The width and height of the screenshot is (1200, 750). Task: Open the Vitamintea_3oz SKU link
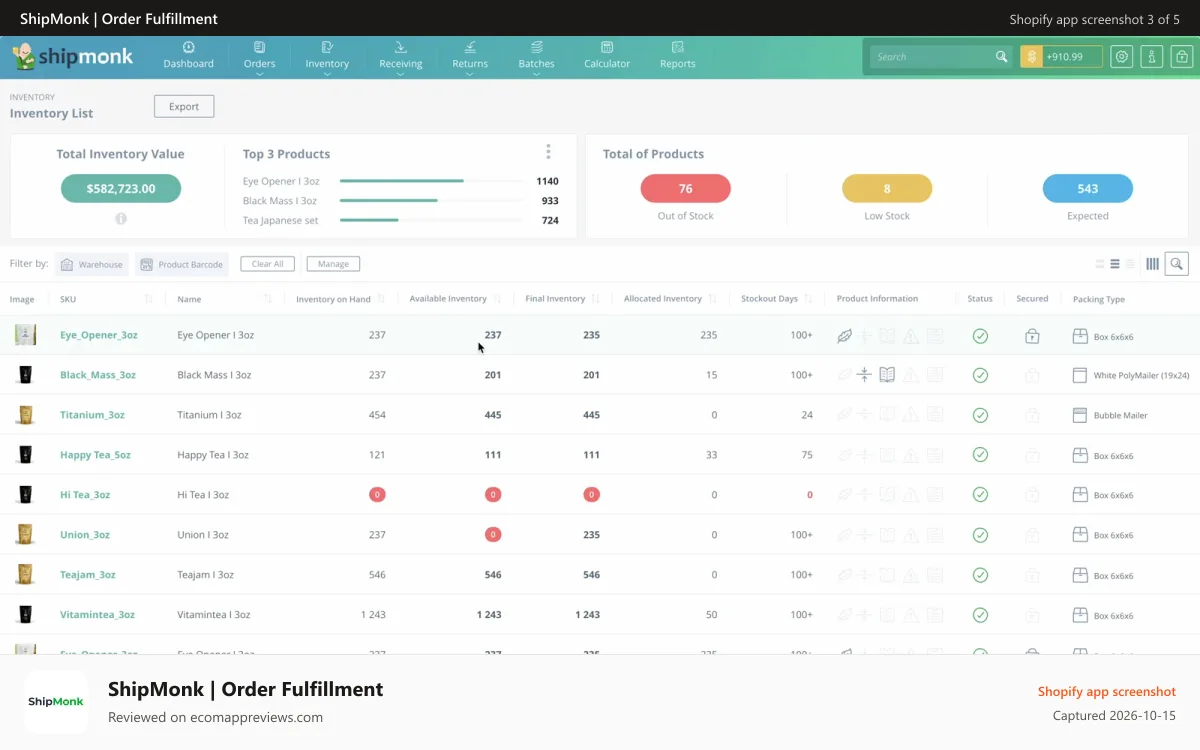(97, 615)
